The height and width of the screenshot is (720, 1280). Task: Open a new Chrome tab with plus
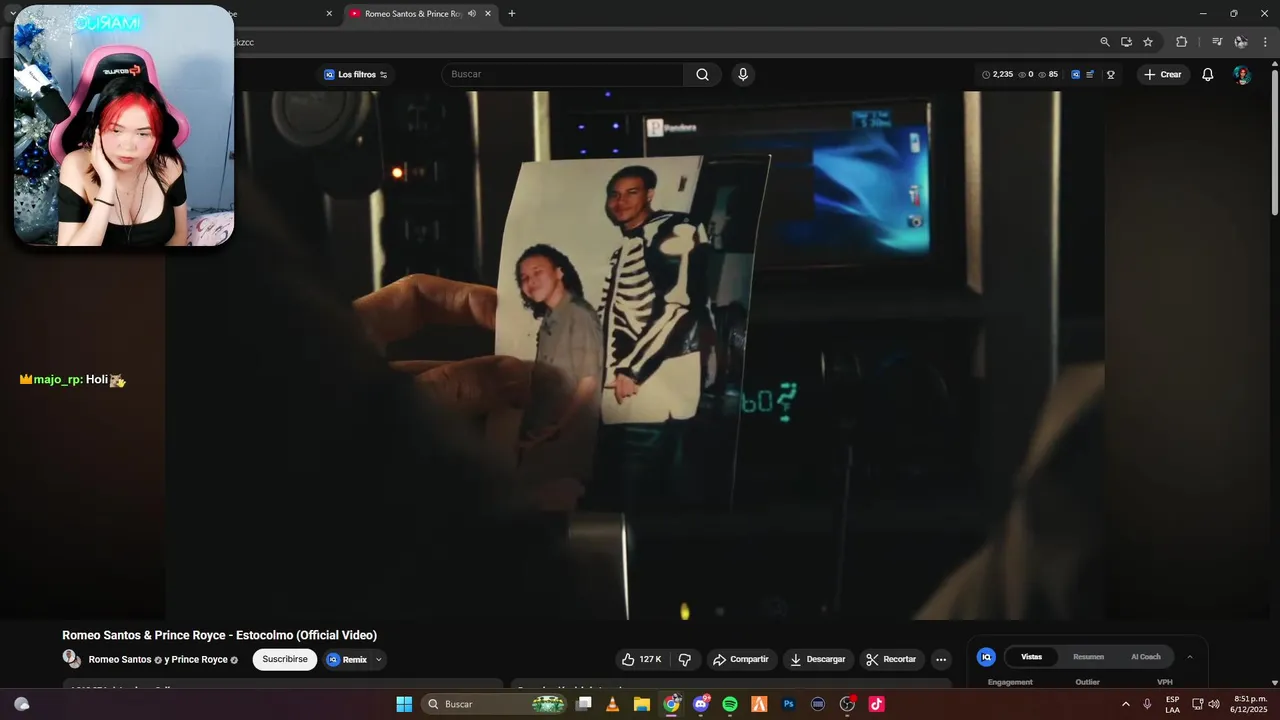[x=512, y=14]
